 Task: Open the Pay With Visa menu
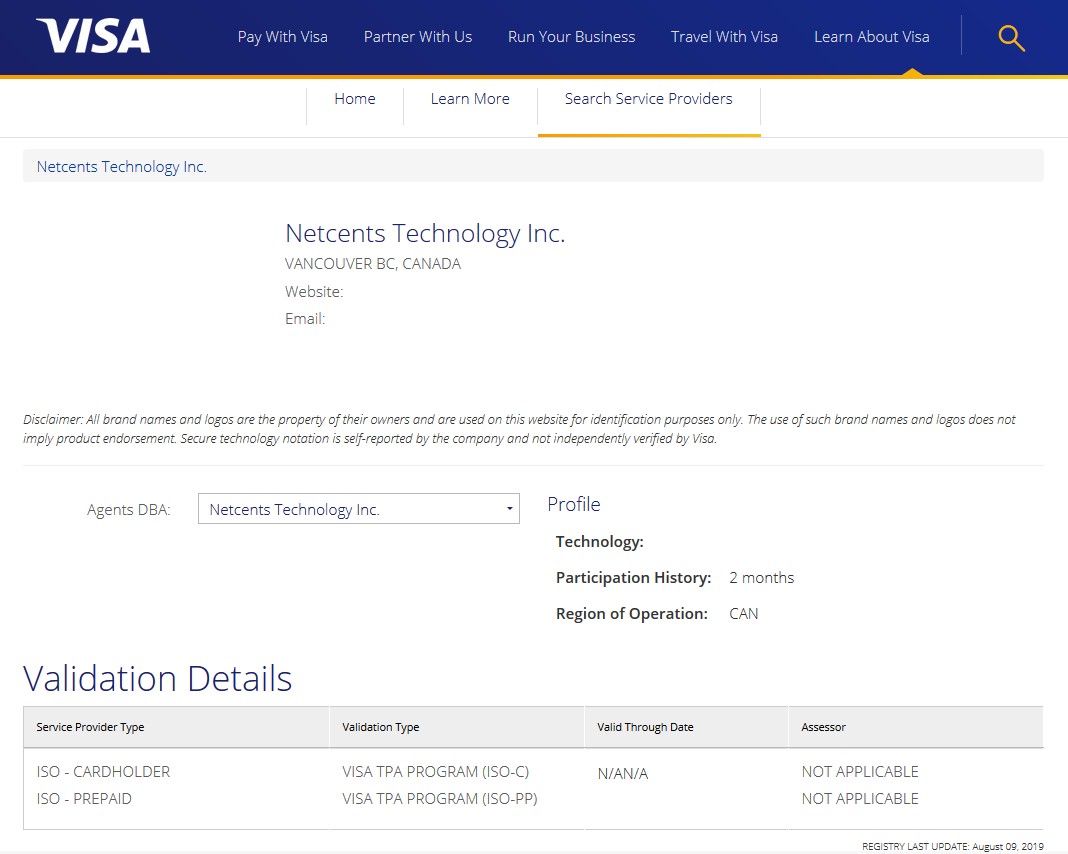pos(282,37)
